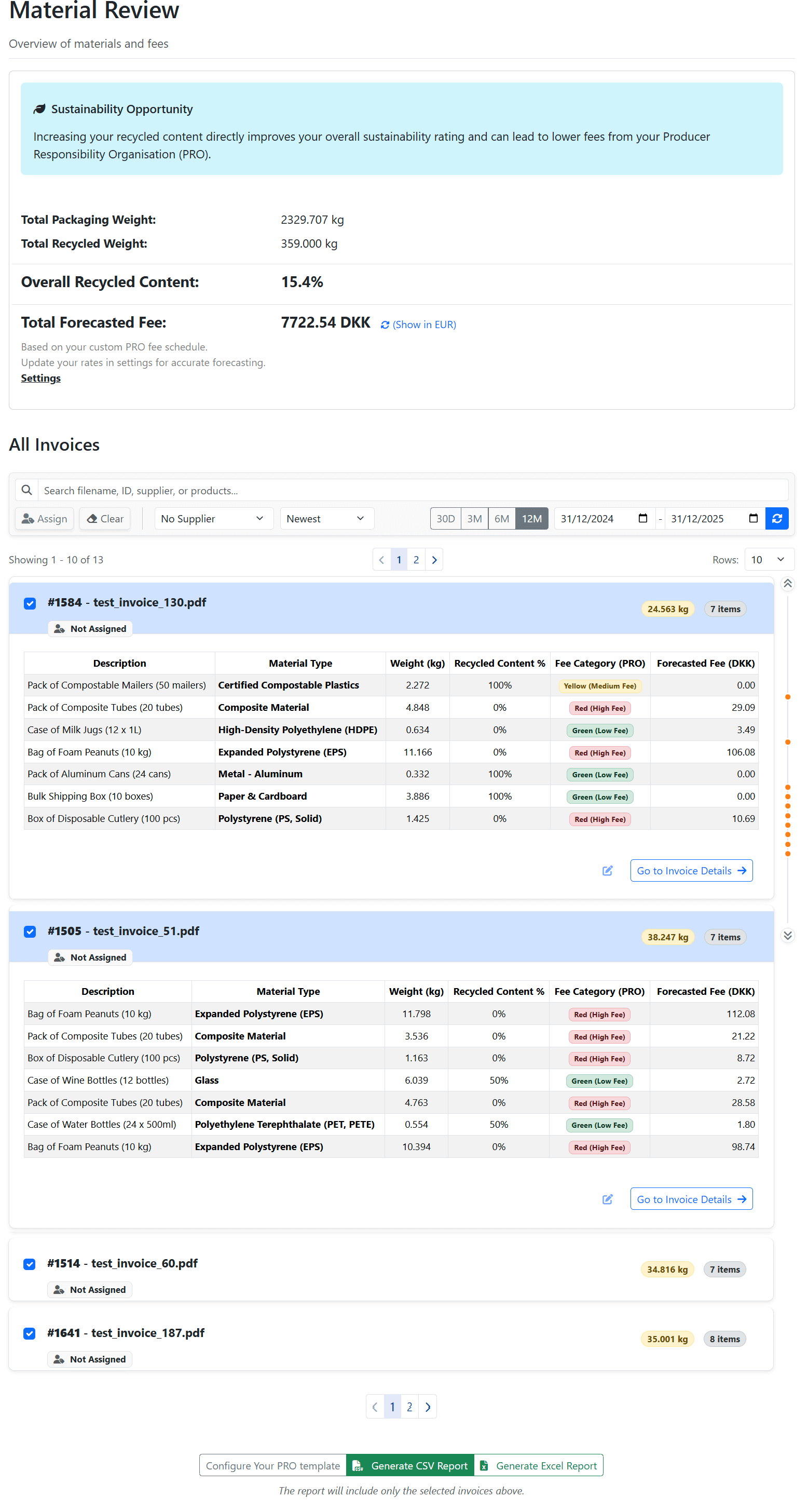Open the start date calendar picker icon
808x1512 pixels.
pos(642,518)
